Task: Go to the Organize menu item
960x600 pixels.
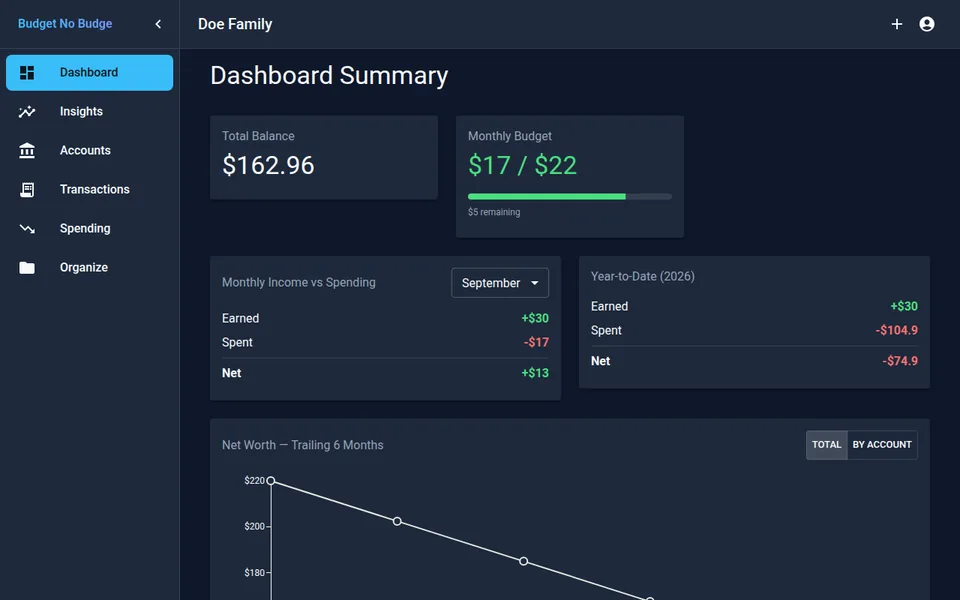Action: coord(89,268)
